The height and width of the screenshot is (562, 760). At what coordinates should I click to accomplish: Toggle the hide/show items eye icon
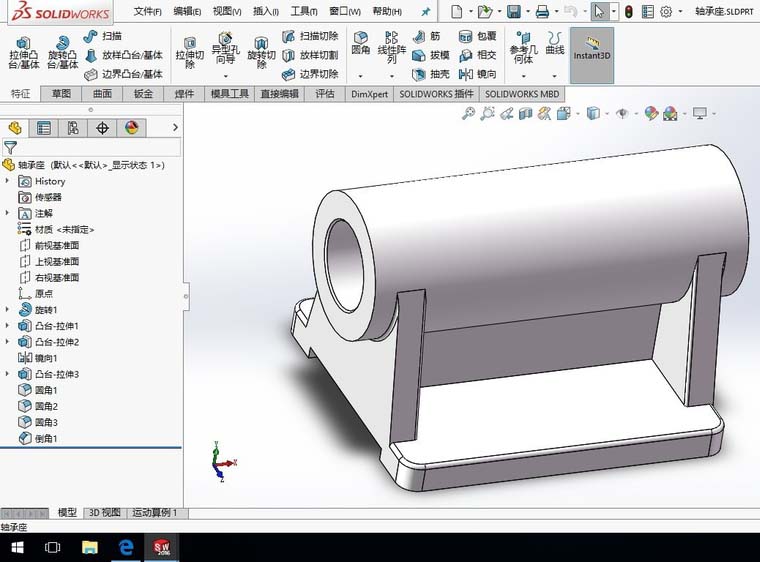[622, 114]
